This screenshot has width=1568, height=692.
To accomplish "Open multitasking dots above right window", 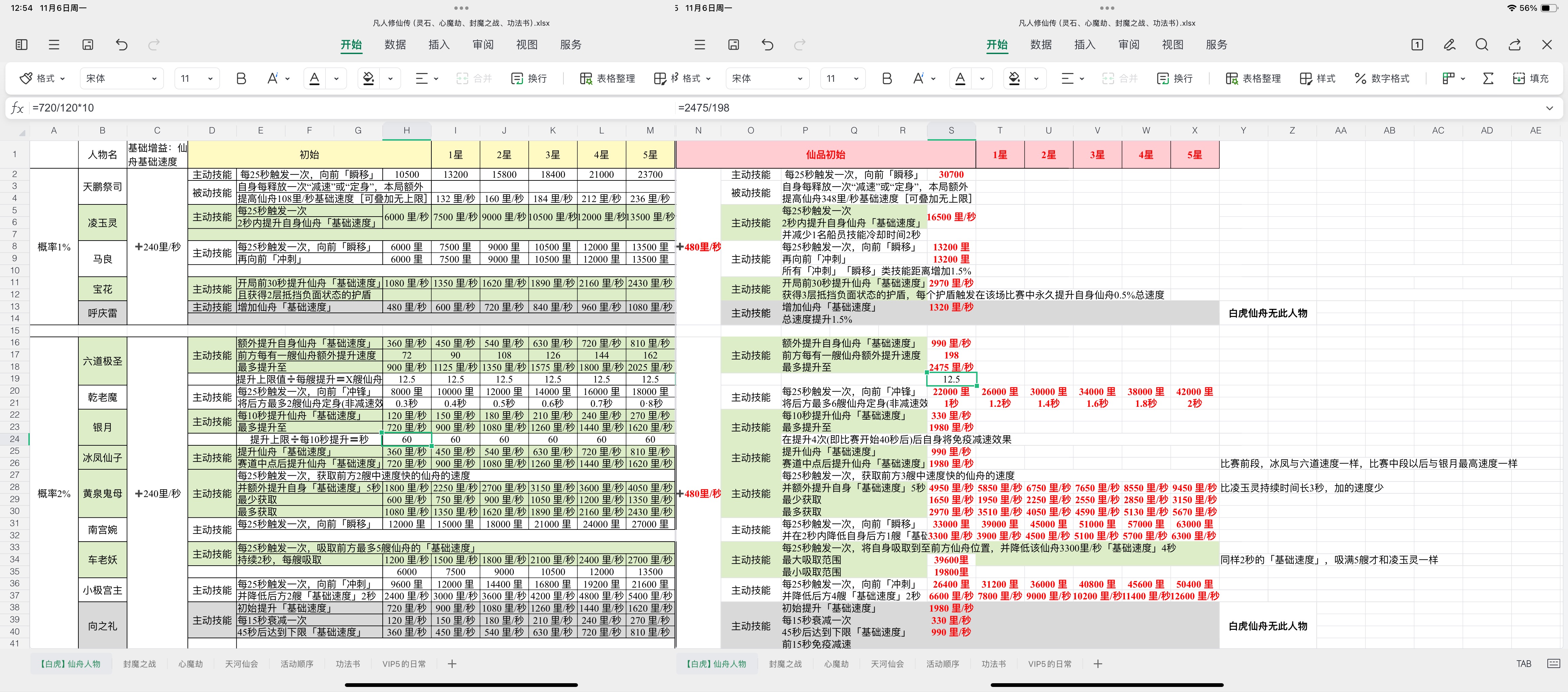I will [x=1107, y=8].
